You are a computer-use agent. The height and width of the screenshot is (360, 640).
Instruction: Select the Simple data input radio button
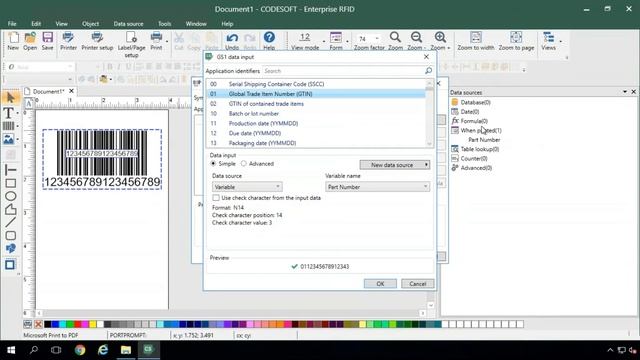click(213, 164)
